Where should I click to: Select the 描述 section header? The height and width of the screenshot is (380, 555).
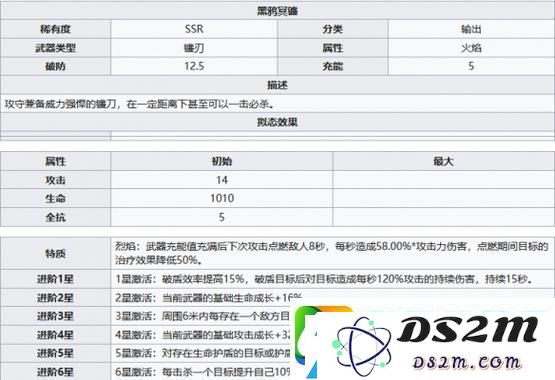click(x=277, y=85)
